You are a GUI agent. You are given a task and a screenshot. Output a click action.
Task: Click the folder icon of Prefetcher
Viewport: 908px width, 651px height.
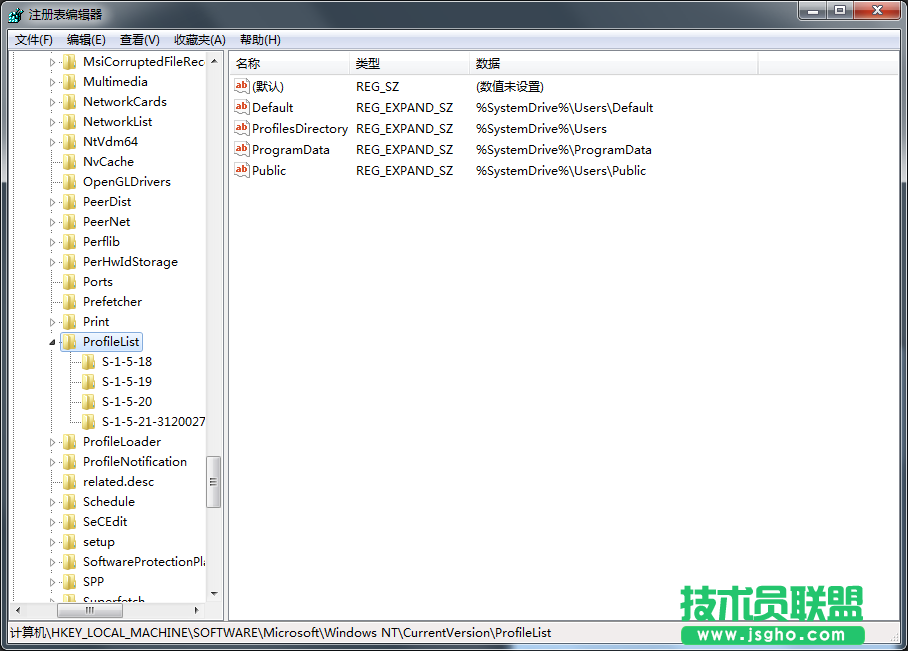tap(69, 301)
